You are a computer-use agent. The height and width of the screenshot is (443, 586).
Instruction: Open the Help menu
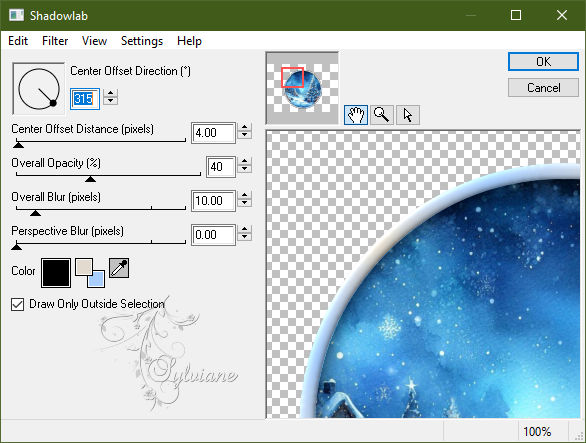[x=189, y=41]
